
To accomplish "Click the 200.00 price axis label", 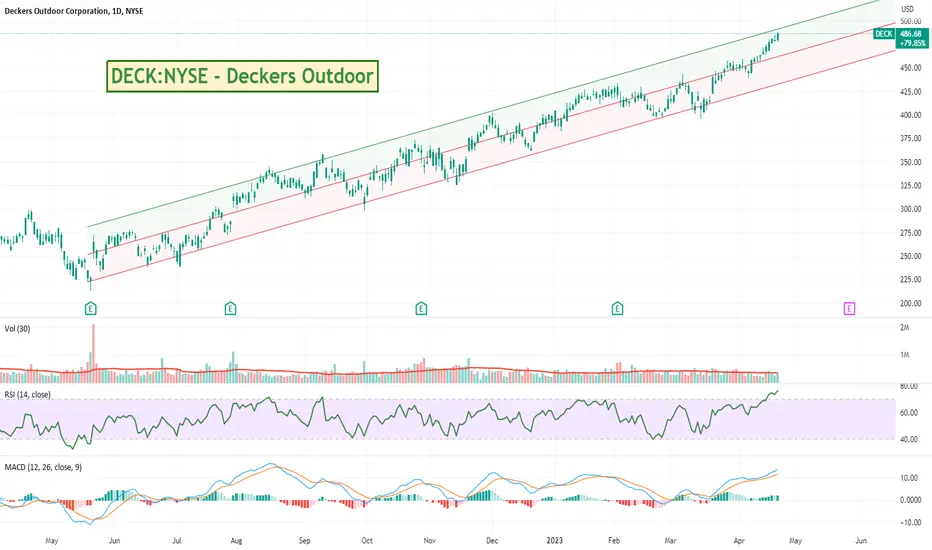I will (911, 303).
